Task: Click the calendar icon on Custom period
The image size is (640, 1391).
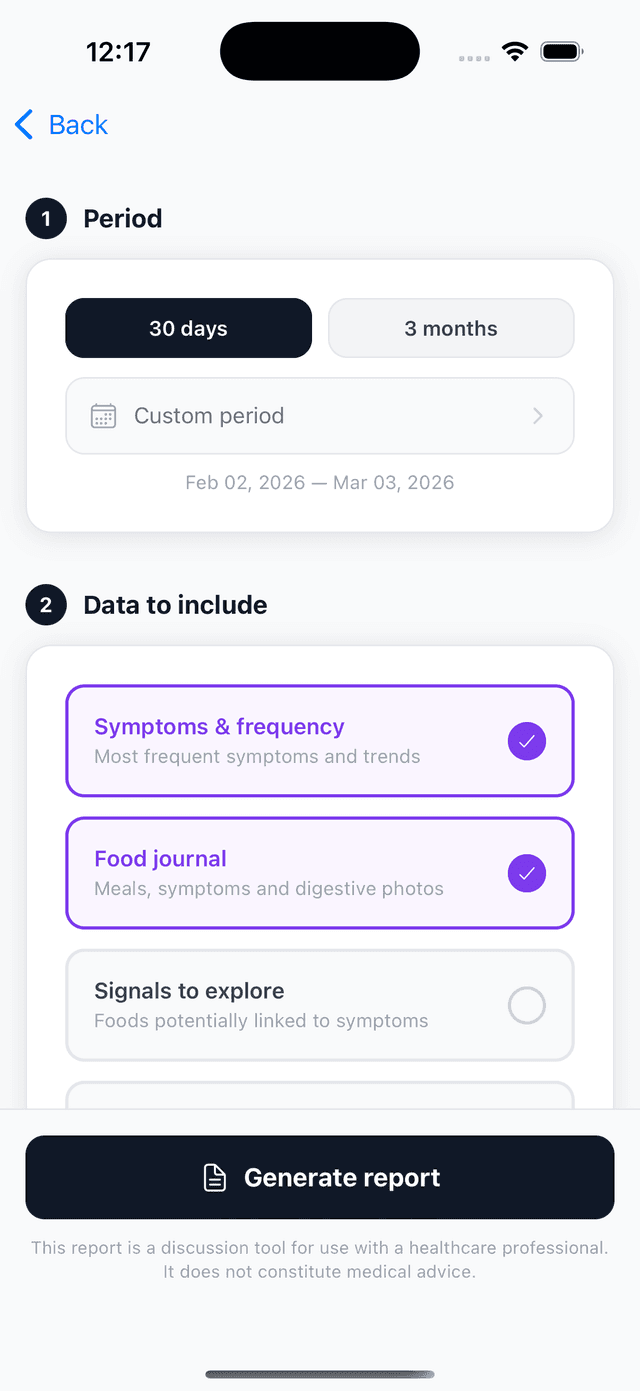Action: coord(104,416)
